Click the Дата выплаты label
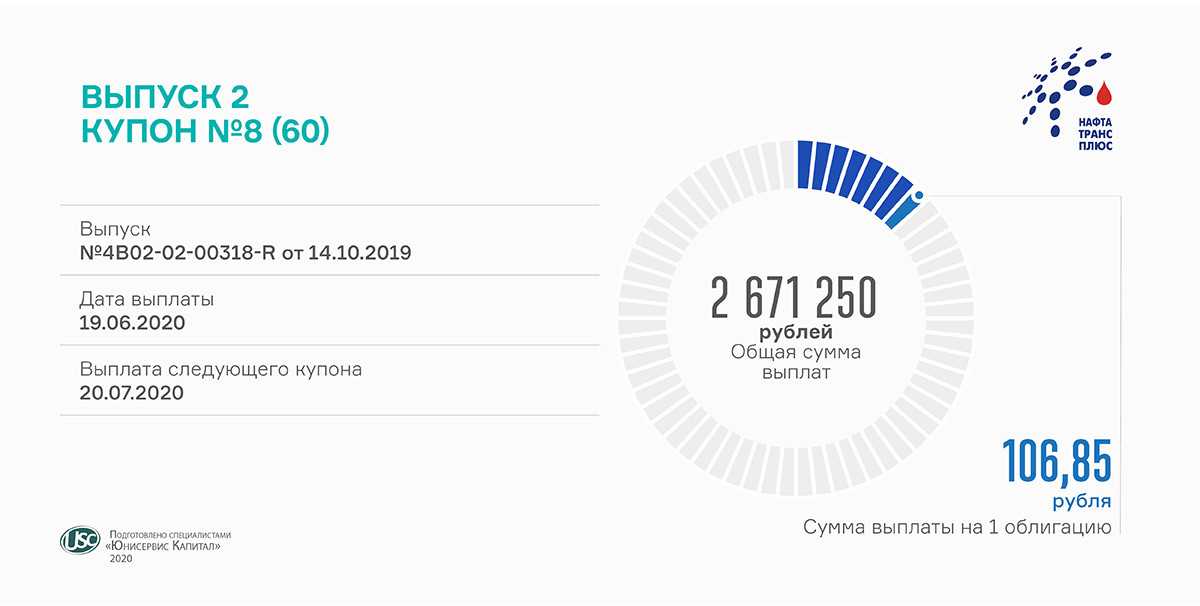This screenshot has width=1200, height=606. coord(146,299)
